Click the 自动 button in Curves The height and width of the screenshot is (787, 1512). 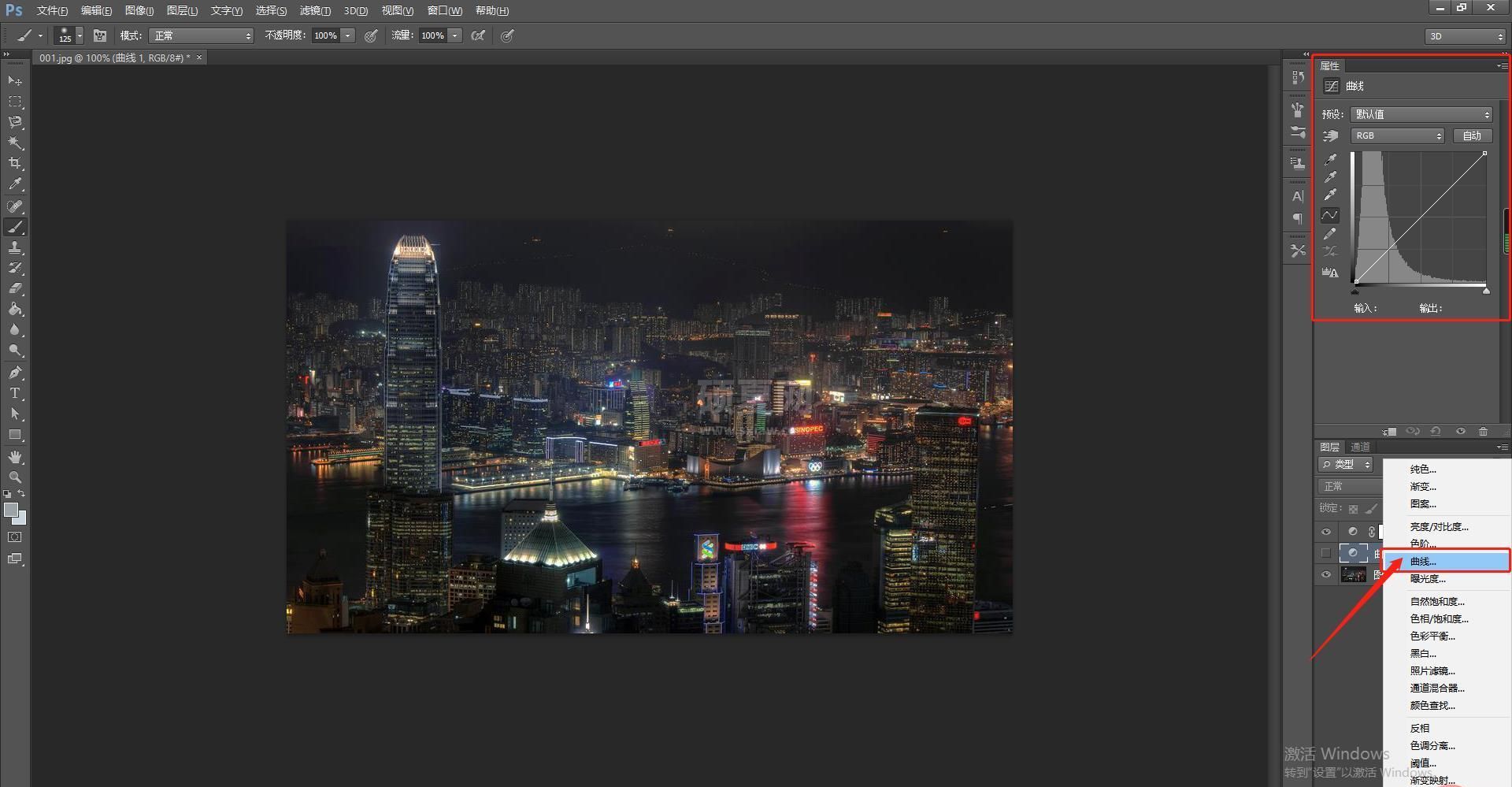pos(1472,135)
